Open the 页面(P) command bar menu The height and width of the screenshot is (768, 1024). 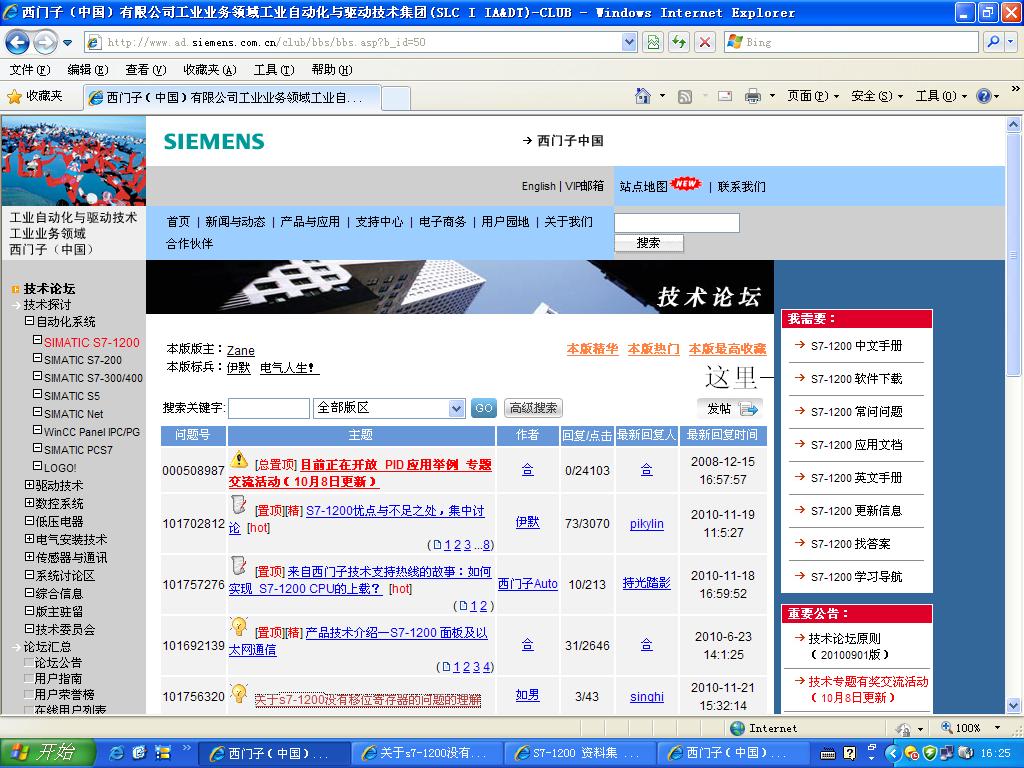pyautogui.click(x=812, y=96)
